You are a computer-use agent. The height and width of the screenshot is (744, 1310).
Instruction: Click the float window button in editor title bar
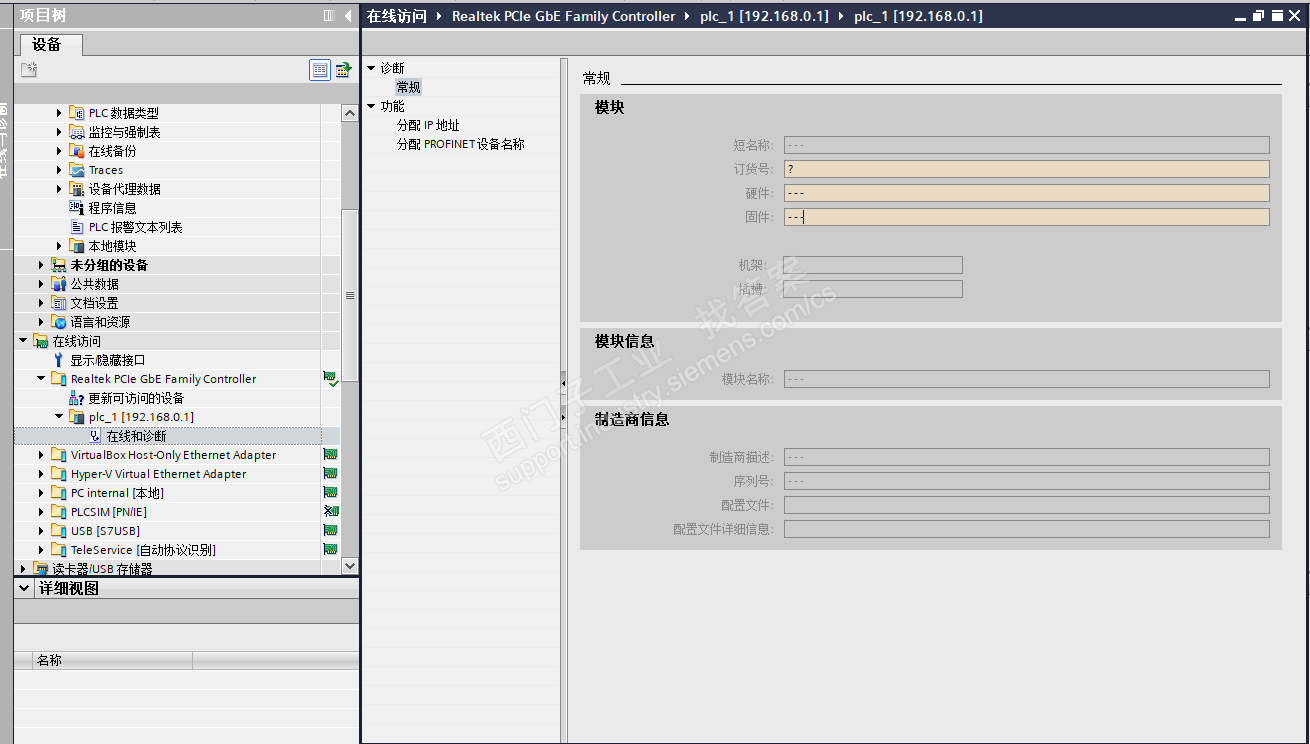tap(1259, 16)
